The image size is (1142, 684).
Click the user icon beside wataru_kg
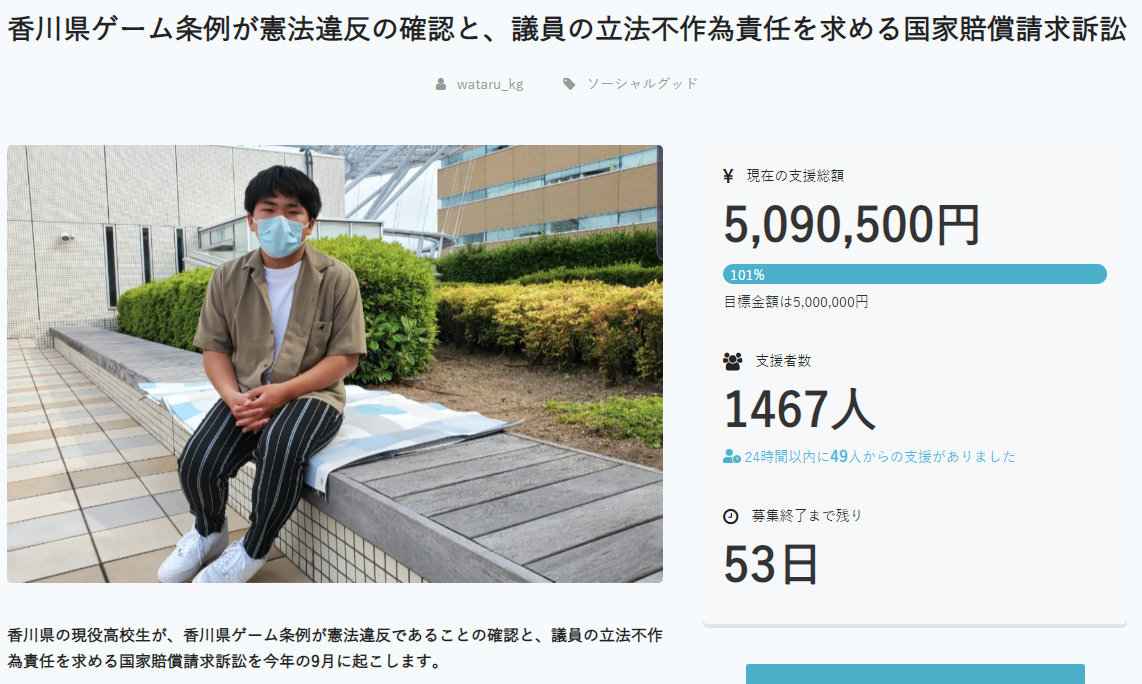441,84
